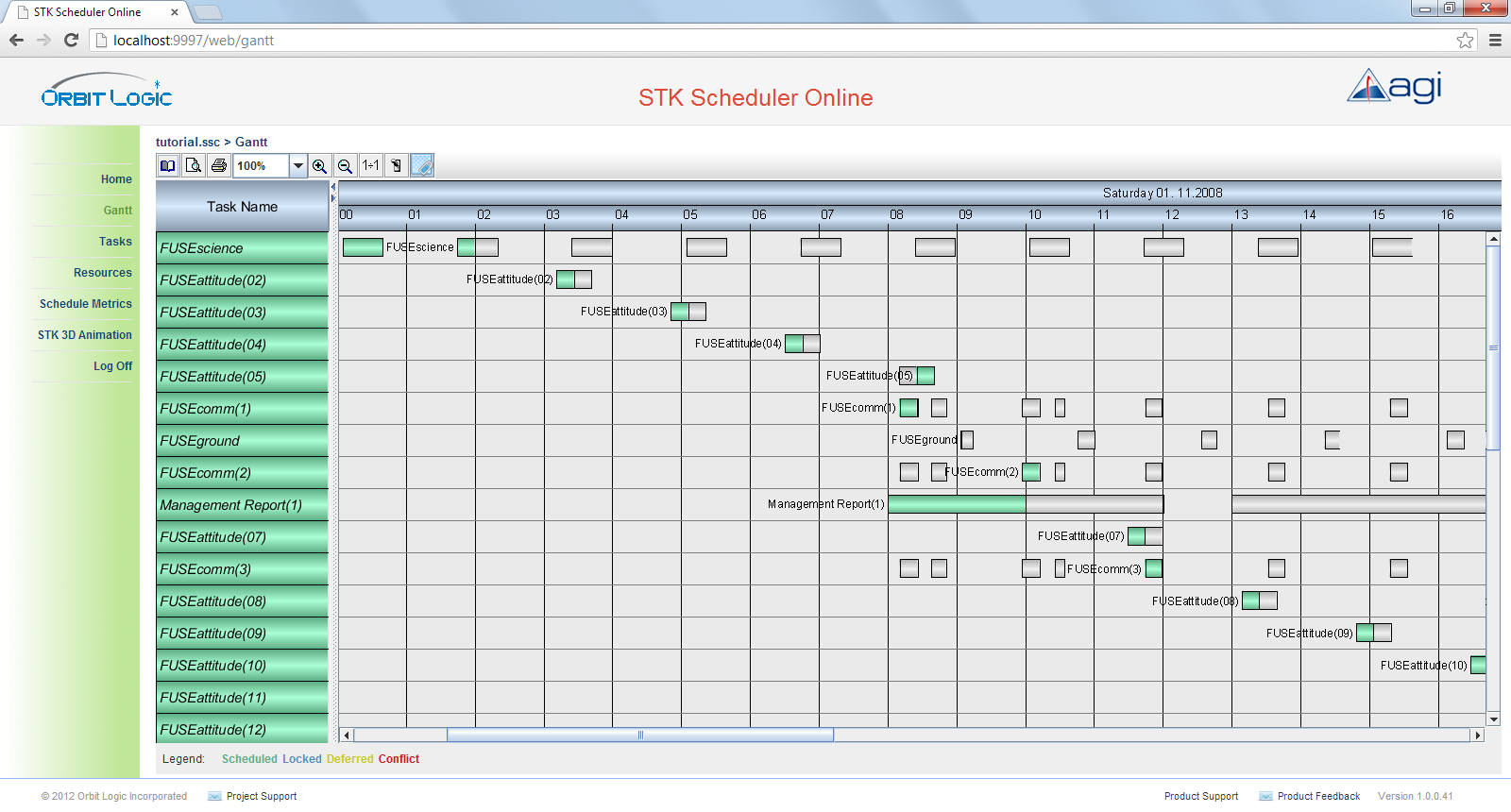Bookmark this page with the star icon
This screenshot has height=812, width=1511.
click(1465, 40)
